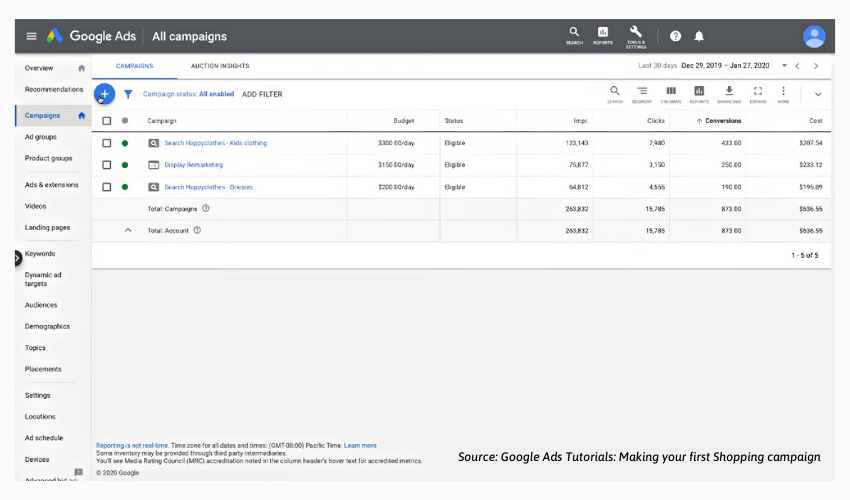Open the table Reports toolbar icon
The height and width of the screenshot is (500, 850).
point(699,94)
